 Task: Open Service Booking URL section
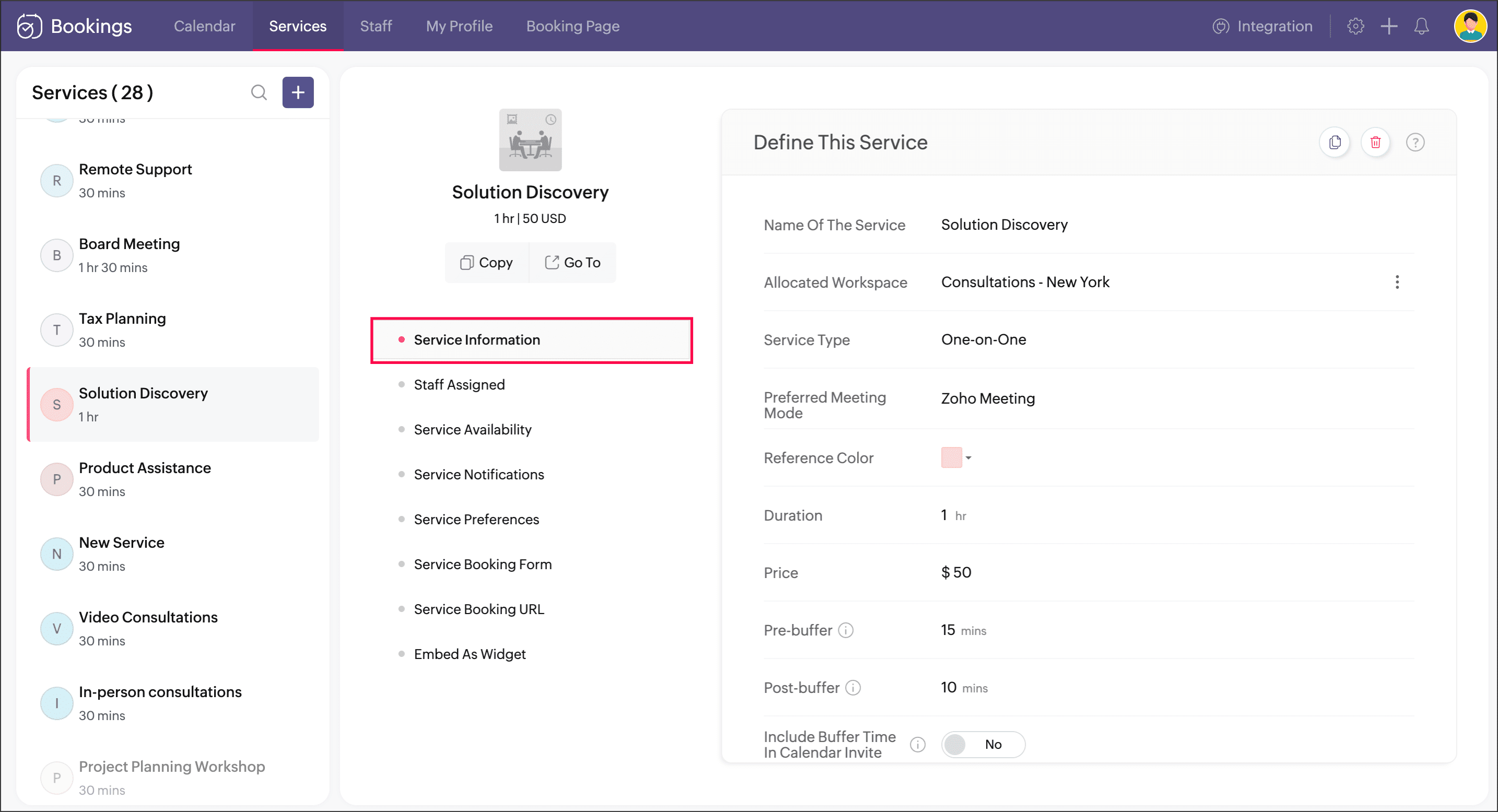click(478, 609)
